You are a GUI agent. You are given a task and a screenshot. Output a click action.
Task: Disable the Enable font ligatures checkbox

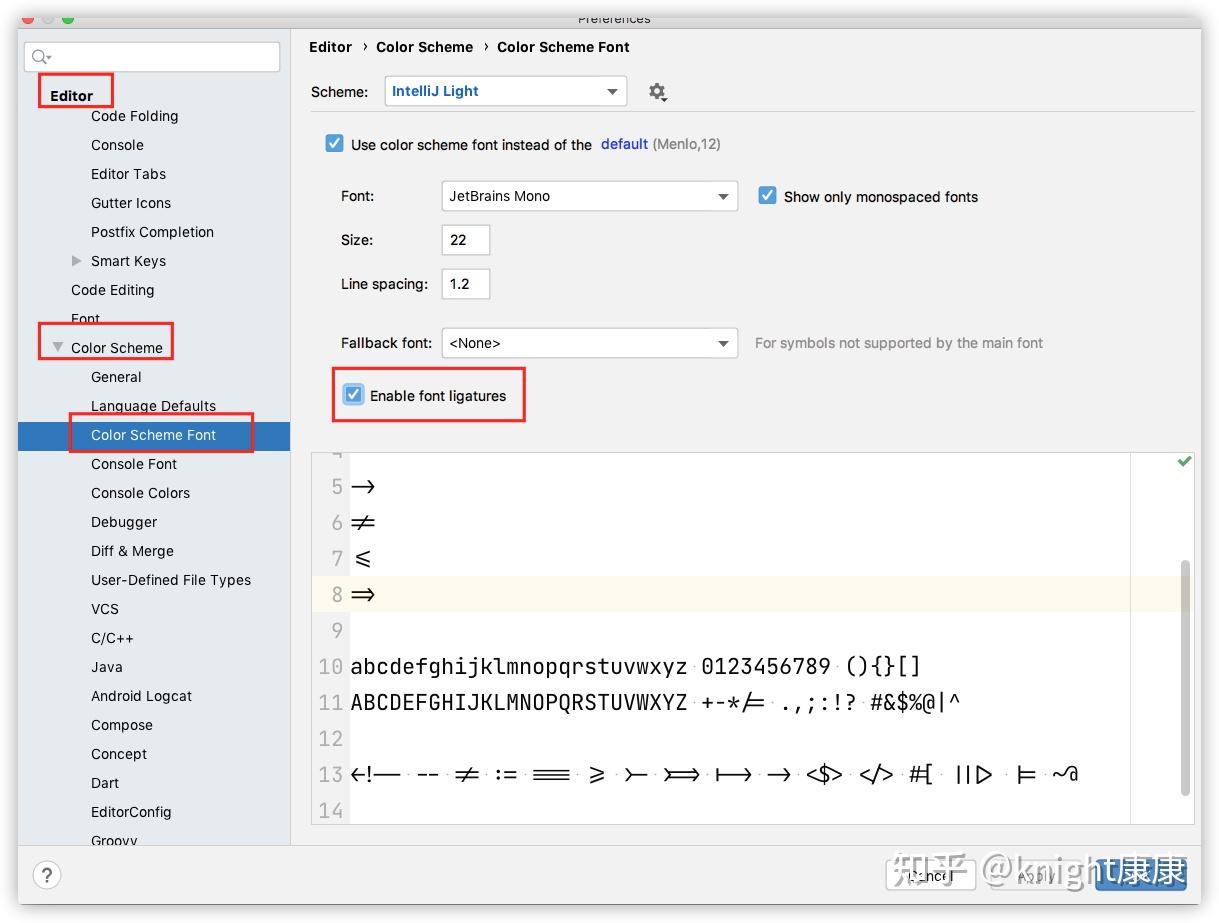tap(354, 395)
